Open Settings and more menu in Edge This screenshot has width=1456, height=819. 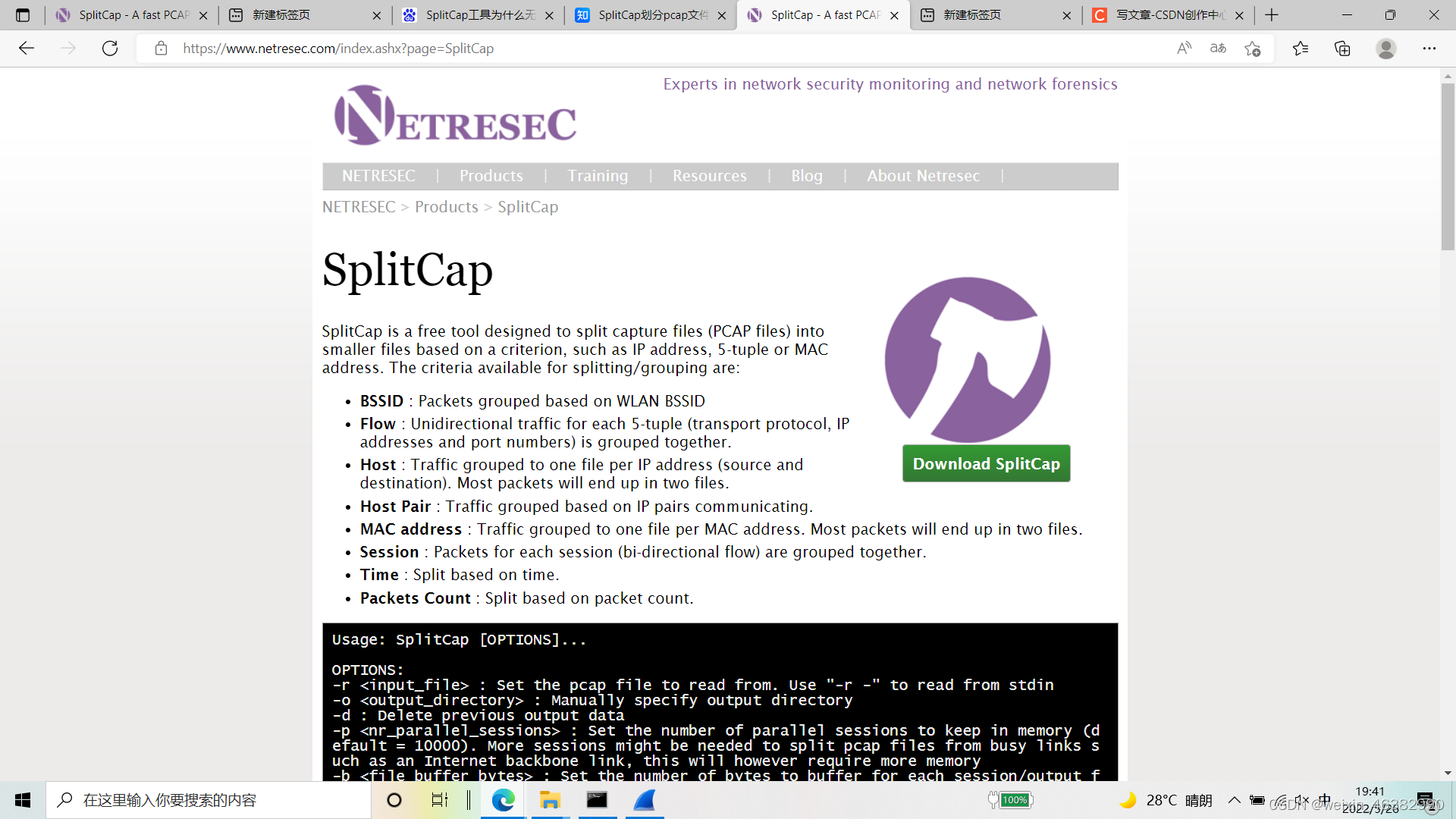click(x=1429, y=48)
